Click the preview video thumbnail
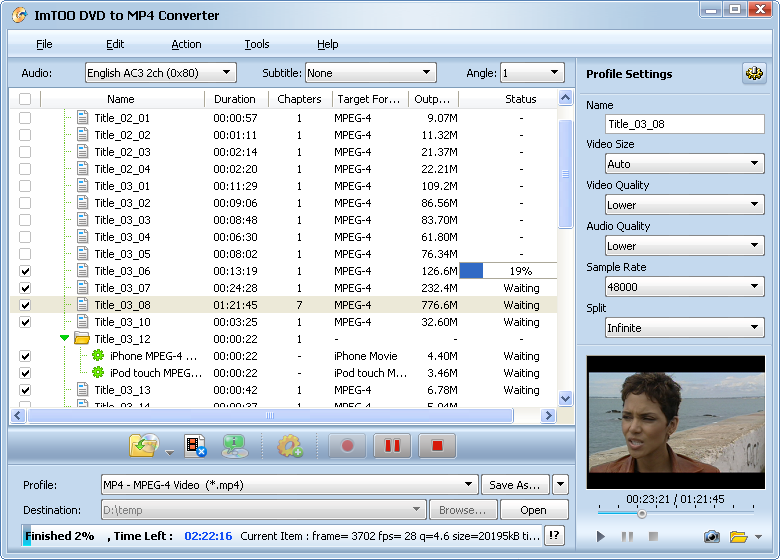The width and height of the screenshot is (780, 560). [x=676, y=422]
